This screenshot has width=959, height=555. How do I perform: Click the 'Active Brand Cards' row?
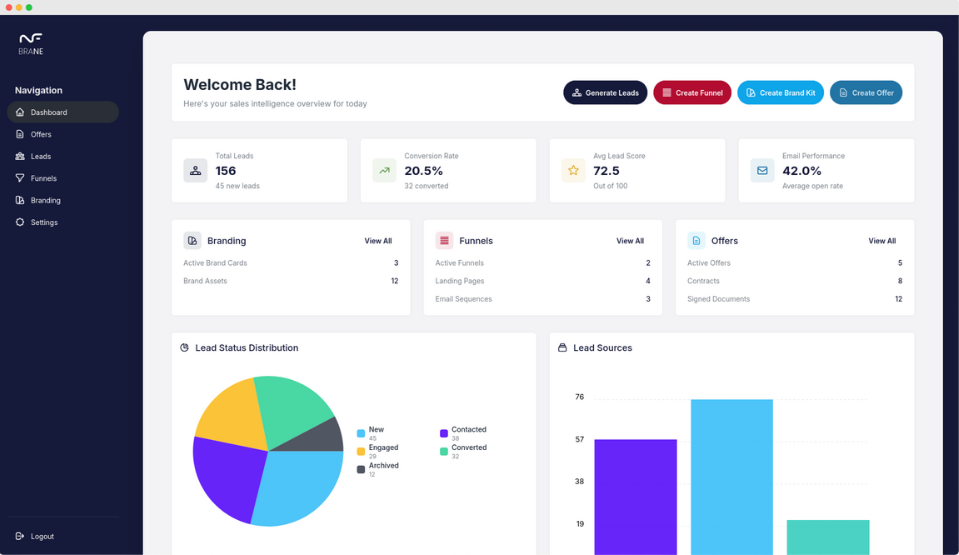[x=291, y=263]
